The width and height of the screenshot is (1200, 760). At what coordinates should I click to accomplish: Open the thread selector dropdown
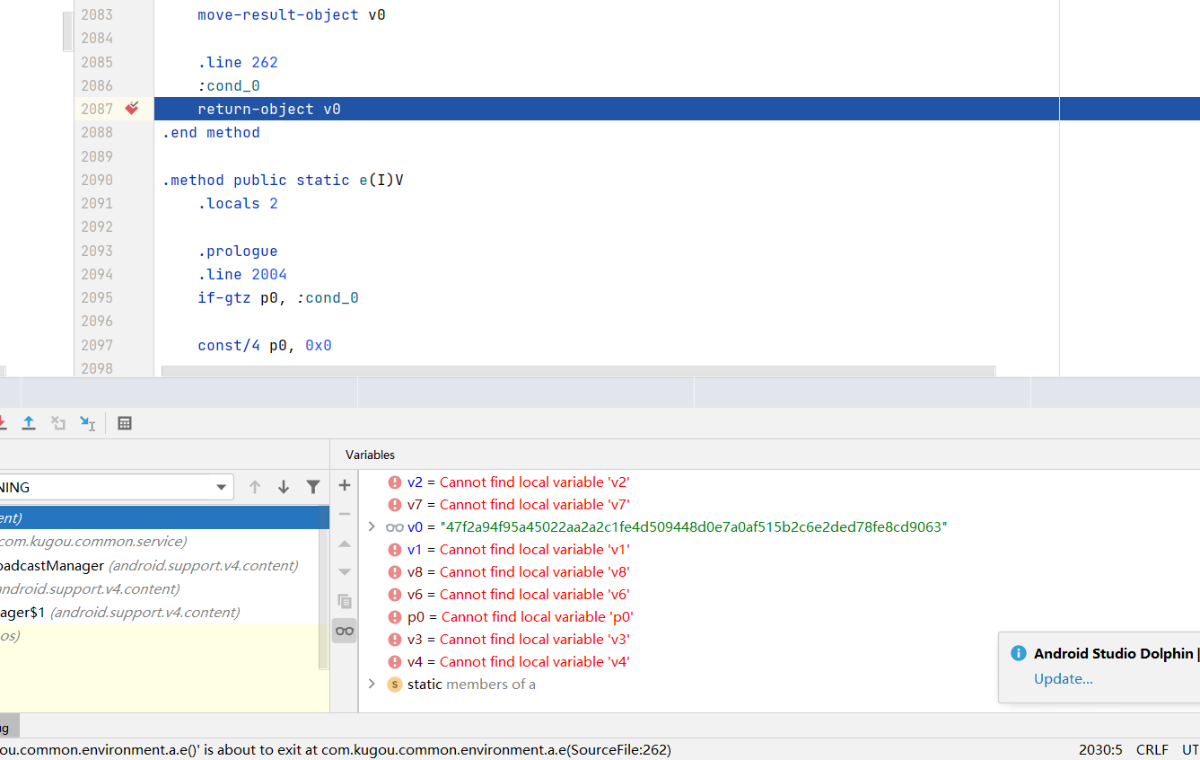(222, 487)
